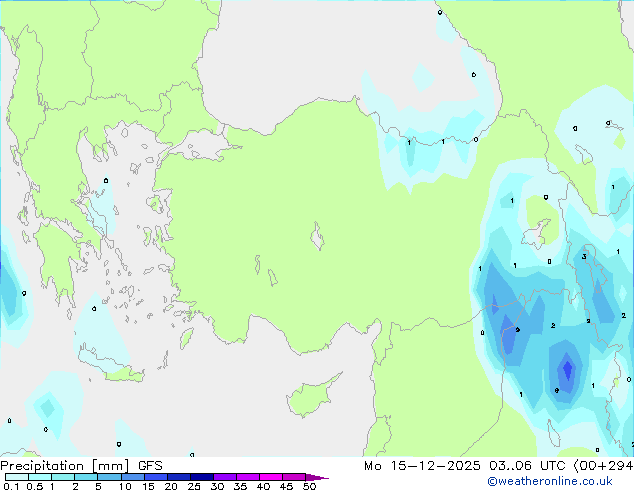The image size is (634, 490).
Task: Click the "Precipitation [mm]" title text
Action: pyautogui.click(x=65, y=466)
